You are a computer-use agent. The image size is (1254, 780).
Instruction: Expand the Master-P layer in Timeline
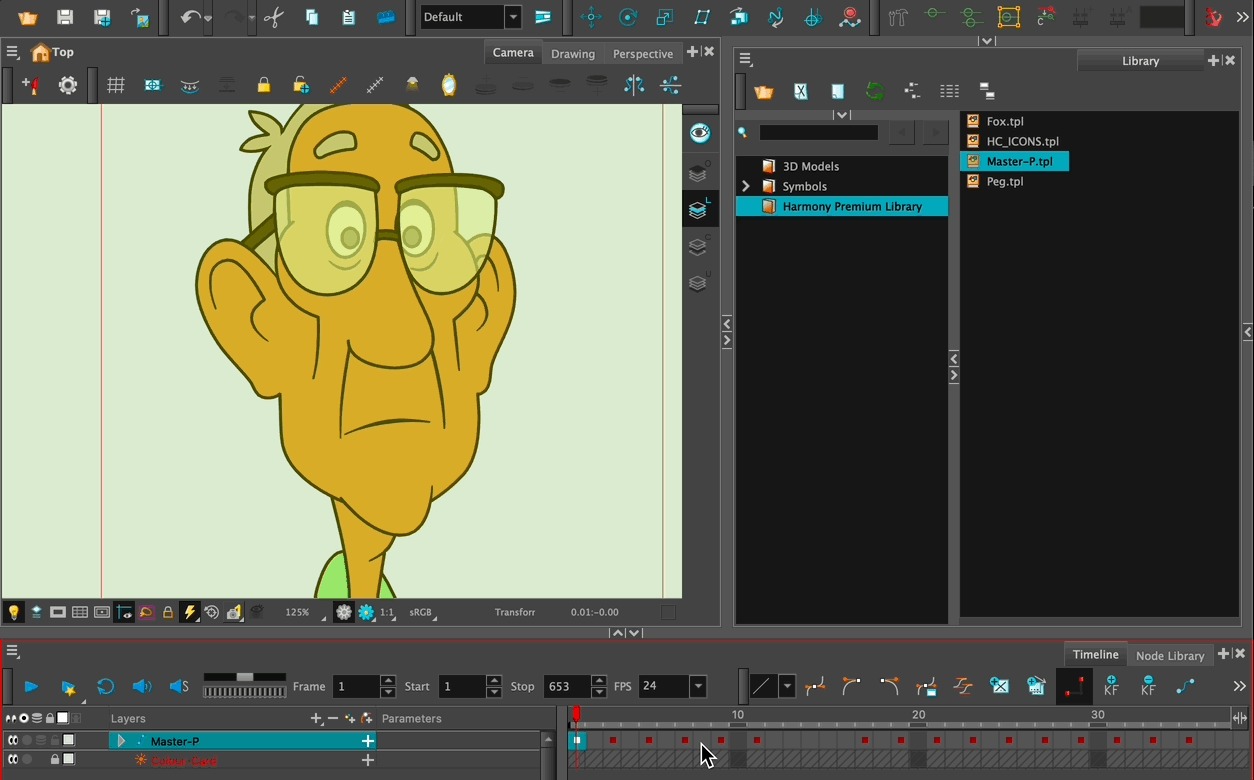(x=122, y=741)
